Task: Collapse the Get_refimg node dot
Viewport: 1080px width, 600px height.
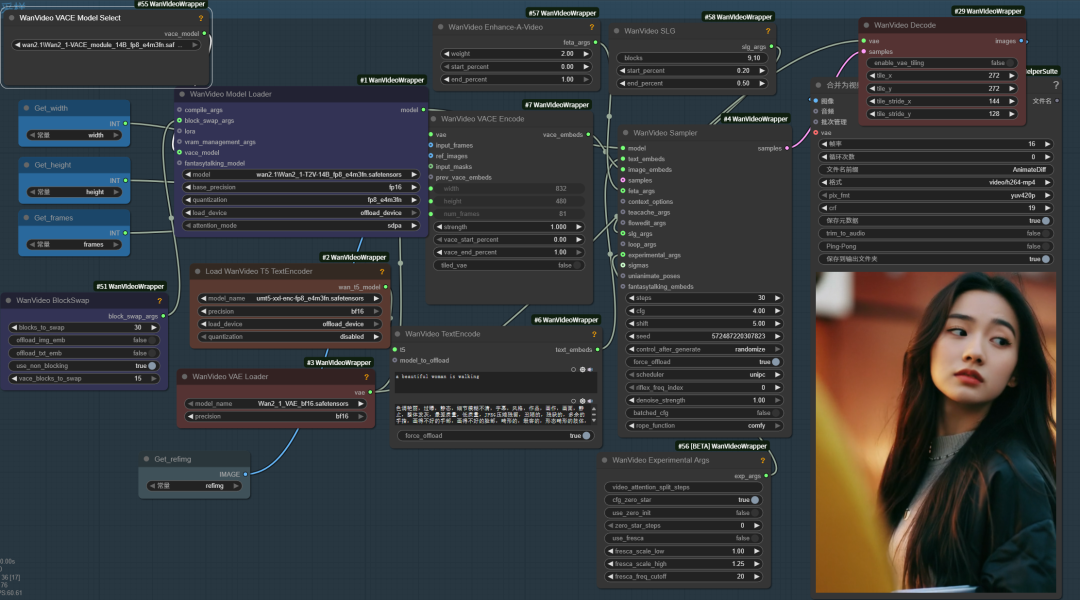Action: (x=146, y=459)
